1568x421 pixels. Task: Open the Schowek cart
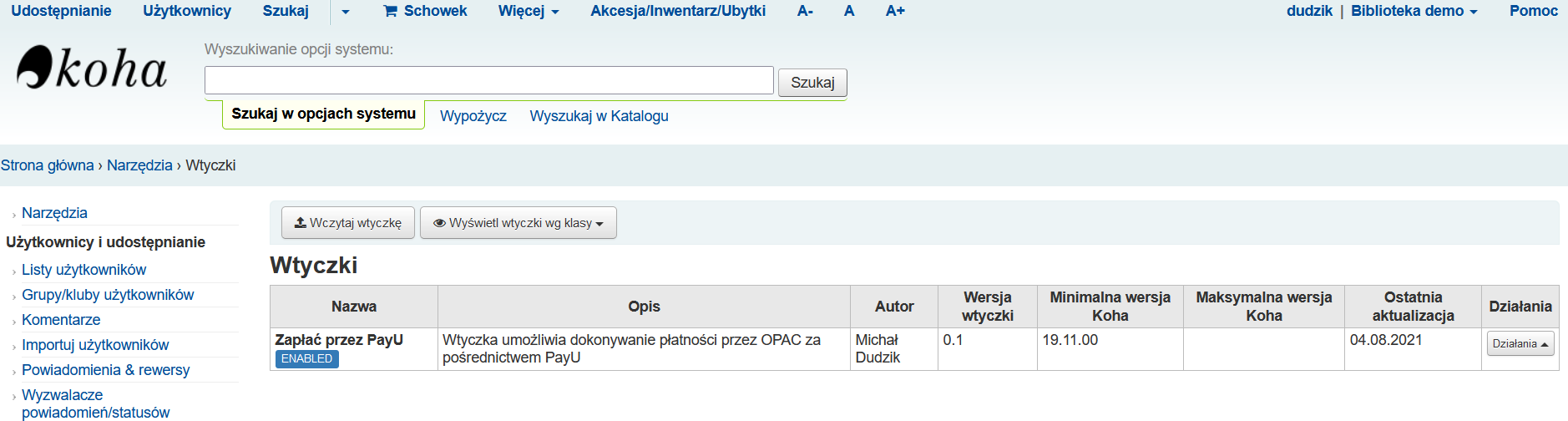pyautogui.click(x=425, y=11)
